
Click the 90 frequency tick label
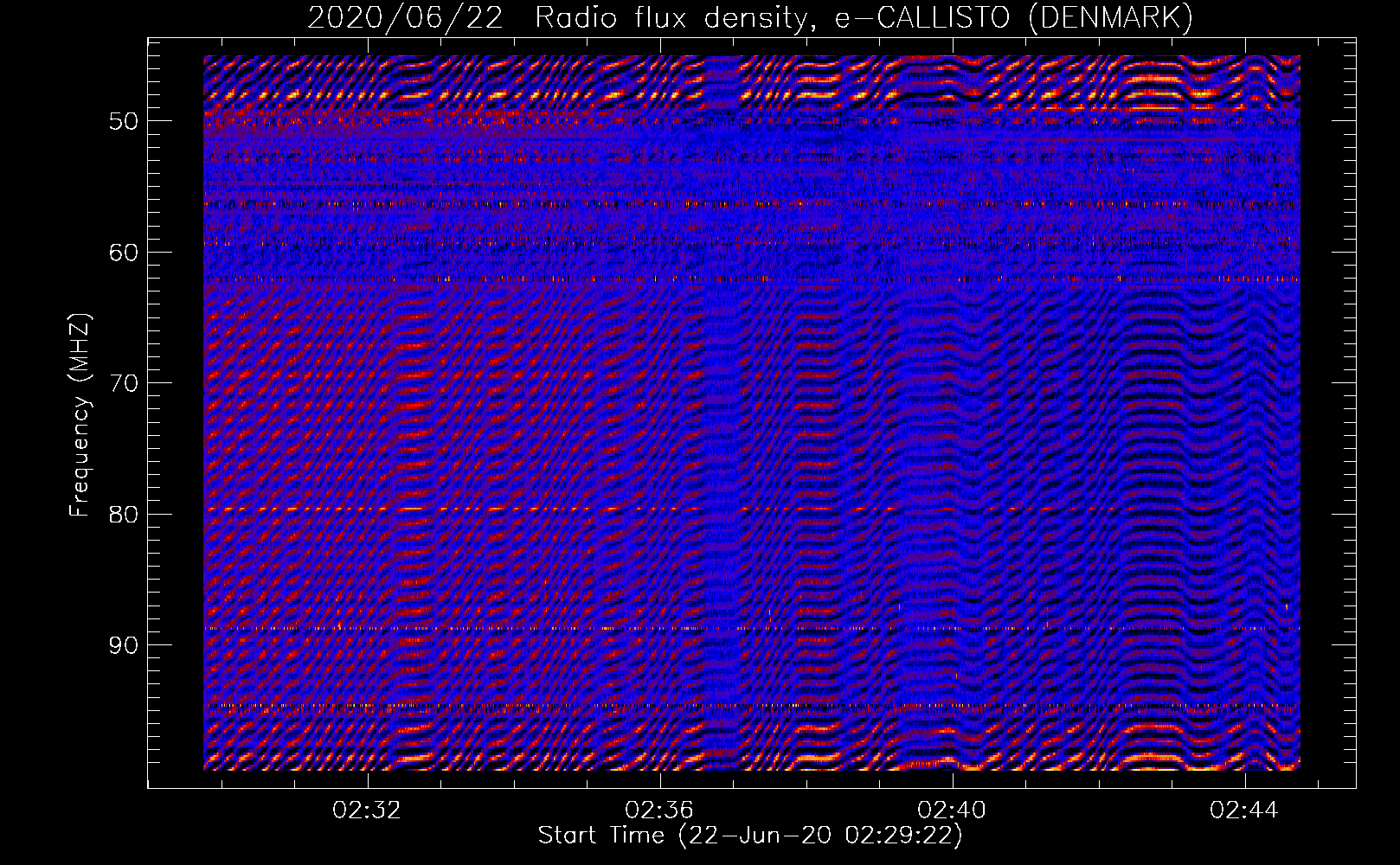tap(124, 646)
